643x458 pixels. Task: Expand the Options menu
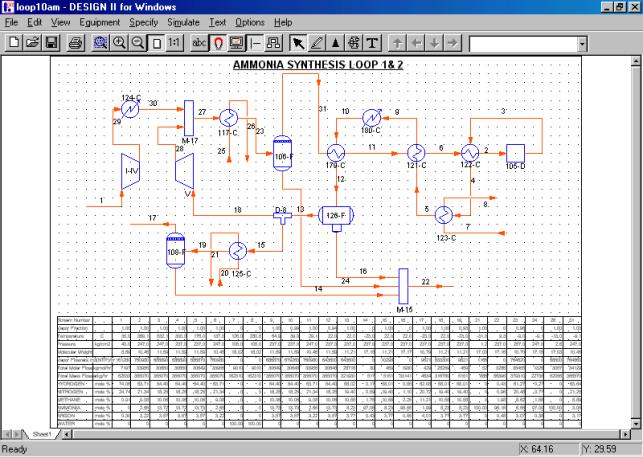(250, 21)
